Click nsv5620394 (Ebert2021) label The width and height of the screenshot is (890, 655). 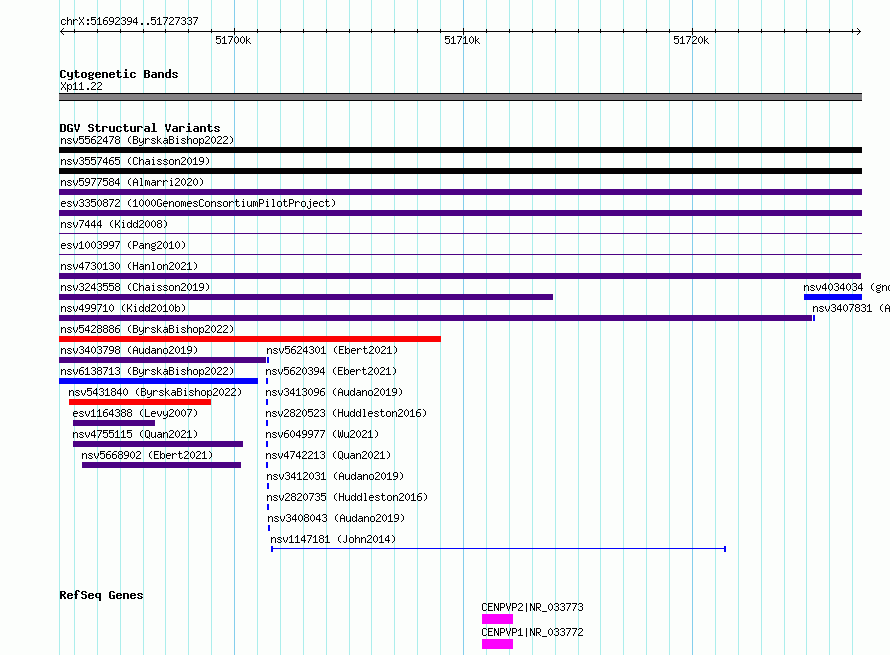pyautogui.click(x=331, y=371)
